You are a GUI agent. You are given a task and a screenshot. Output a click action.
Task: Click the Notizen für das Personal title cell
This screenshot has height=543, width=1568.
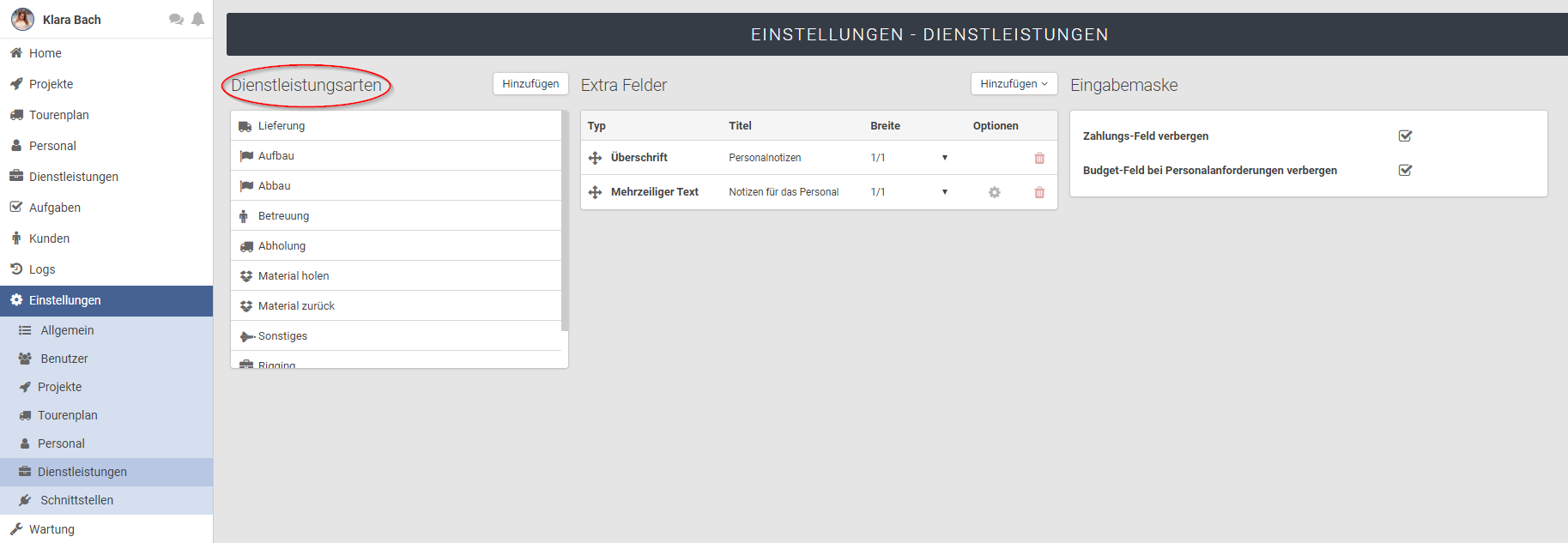pos(784,192)
